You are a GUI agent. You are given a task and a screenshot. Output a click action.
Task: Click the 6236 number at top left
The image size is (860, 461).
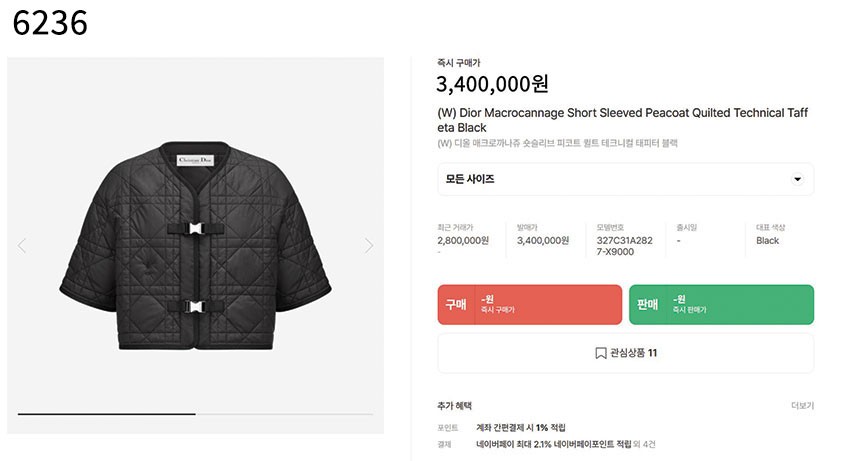point(50,22)
